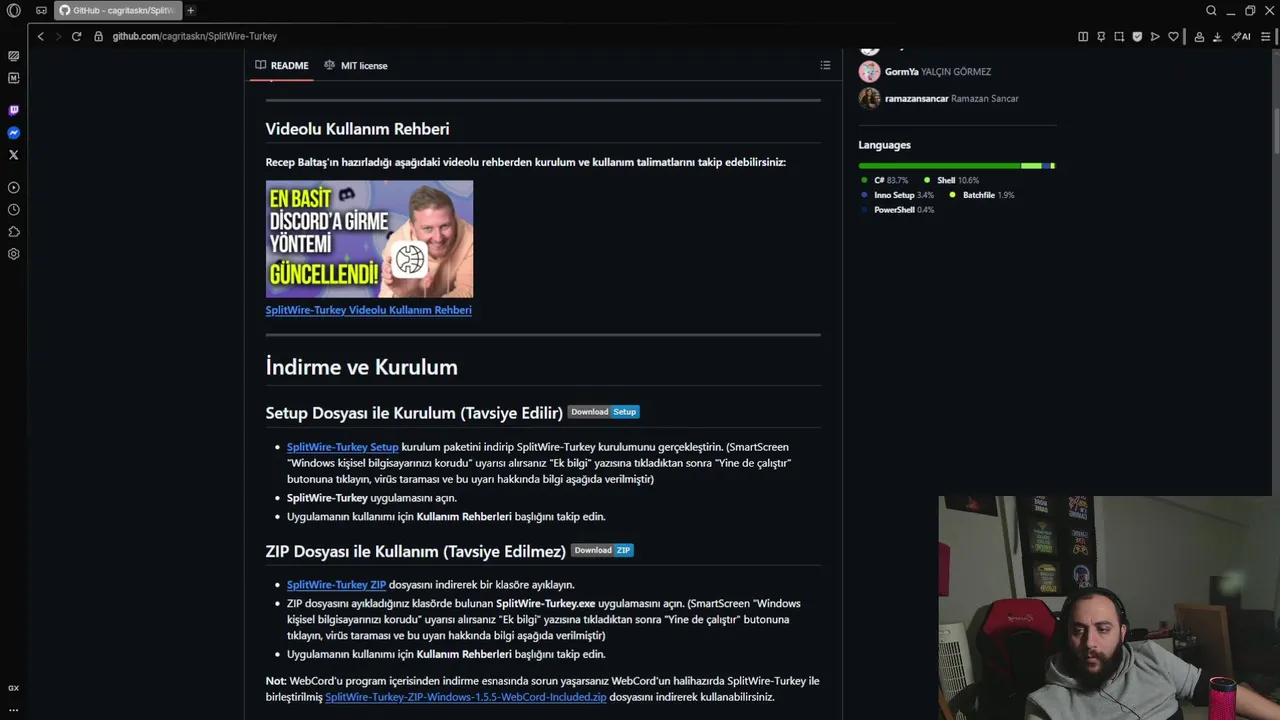Image resolution: width=1280 pixels, height=720 pixels.
Task: Click the padlock site info icon
Action: 98,36
